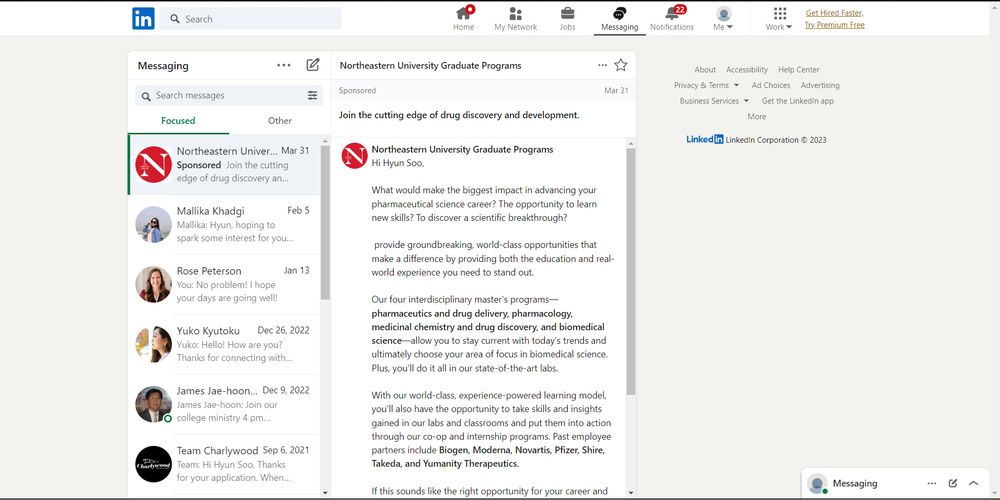Click message pane scroll down arrow
This screenshot has height=500, width=1000.
pos(631,492)
